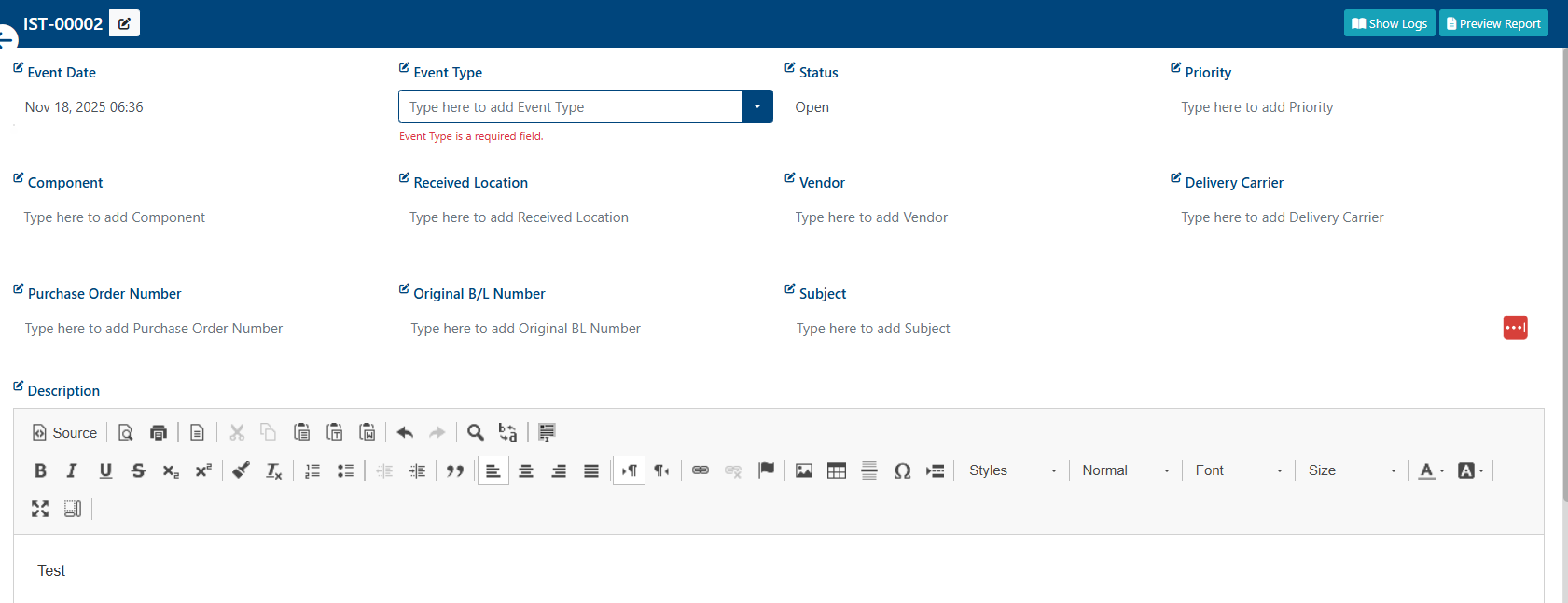Image resolution: width=1568 pixels, height=603 pixels.
Task: Apply italic formatting in the editor
Action: (x=72, y=470)
